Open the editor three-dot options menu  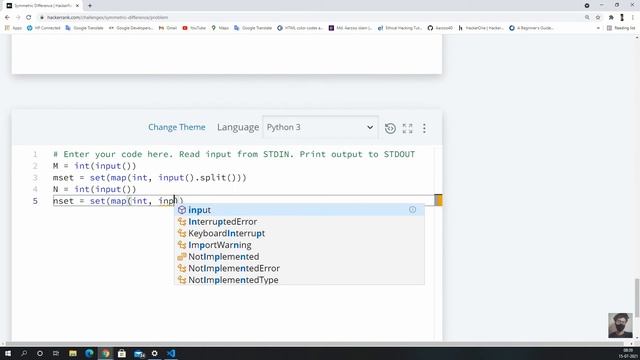[x=424, y=128]
